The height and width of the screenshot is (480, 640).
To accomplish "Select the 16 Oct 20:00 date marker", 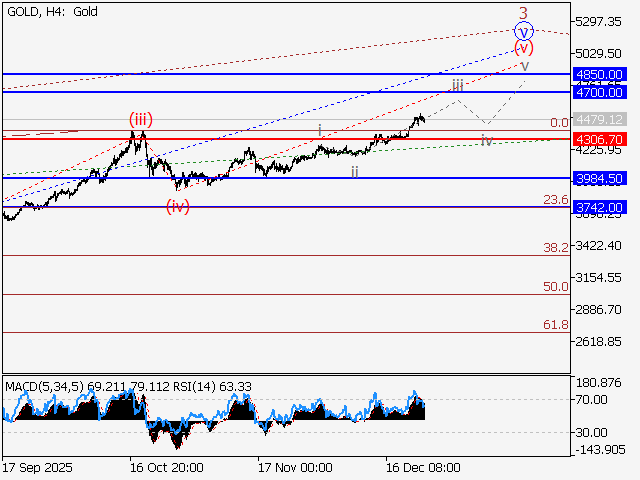I will 166,467.
